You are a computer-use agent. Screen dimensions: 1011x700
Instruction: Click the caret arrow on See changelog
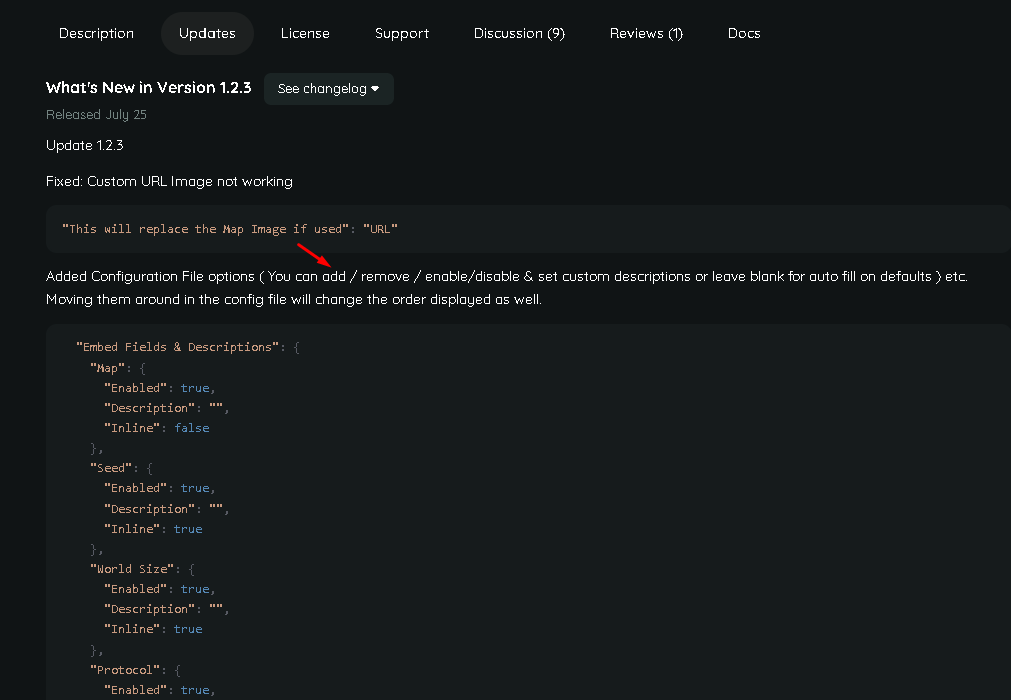click(x=375, y=89)
